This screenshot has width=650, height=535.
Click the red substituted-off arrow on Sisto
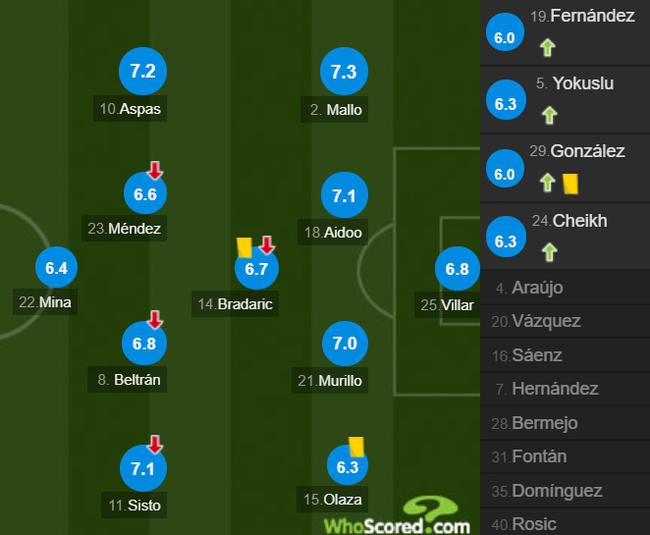tap(155, 444)
